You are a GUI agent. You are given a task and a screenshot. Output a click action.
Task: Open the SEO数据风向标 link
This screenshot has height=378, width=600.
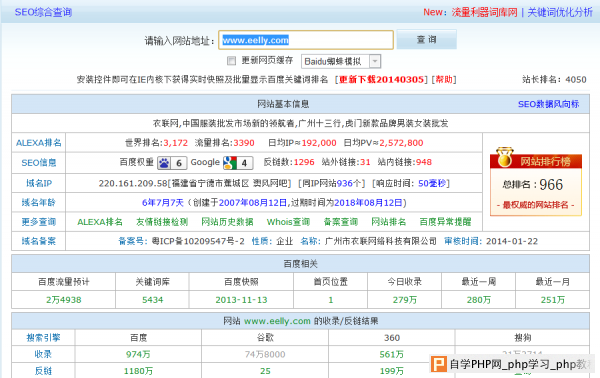coord(548,104)
